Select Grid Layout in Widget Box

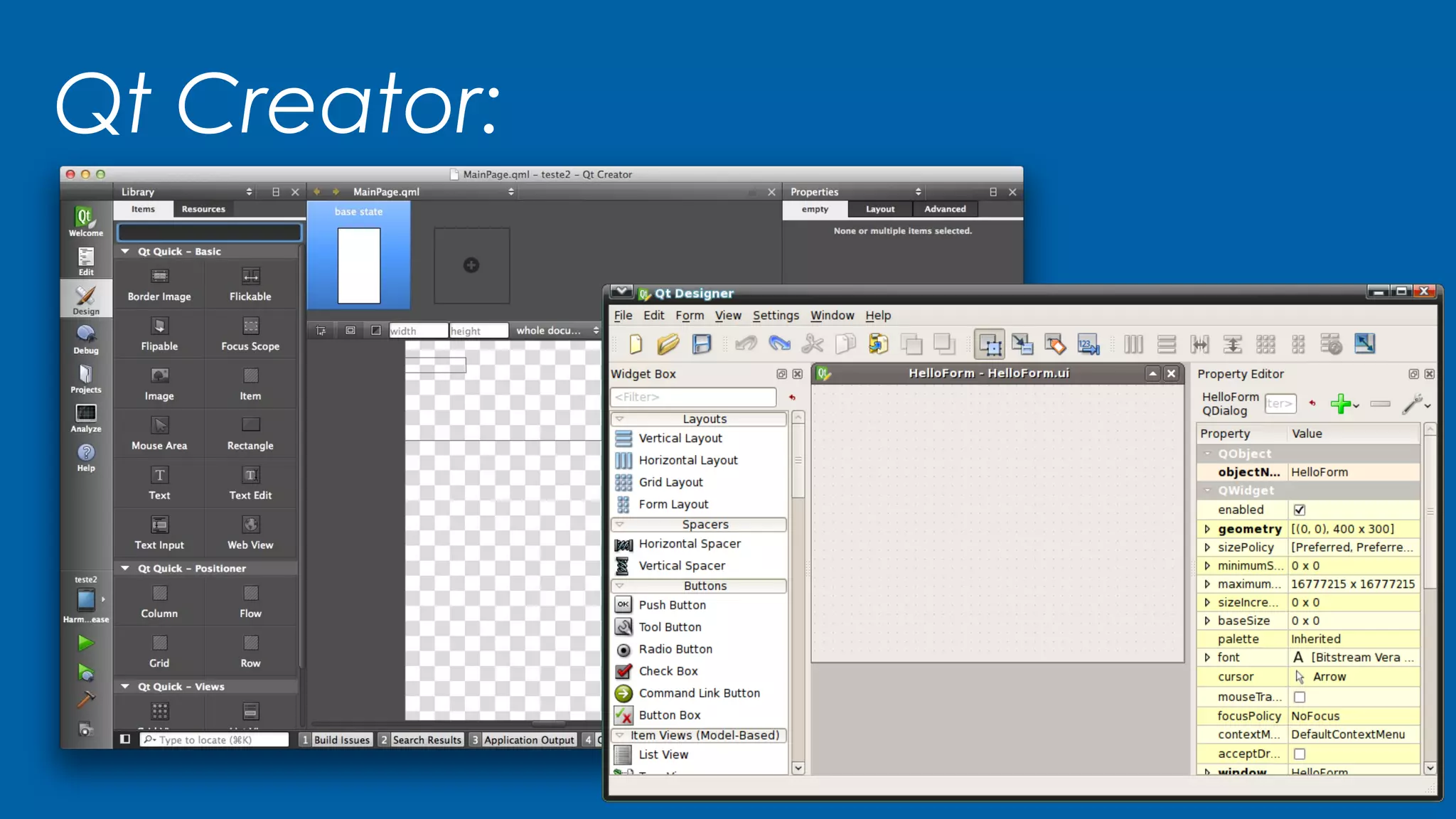point(670,483)
